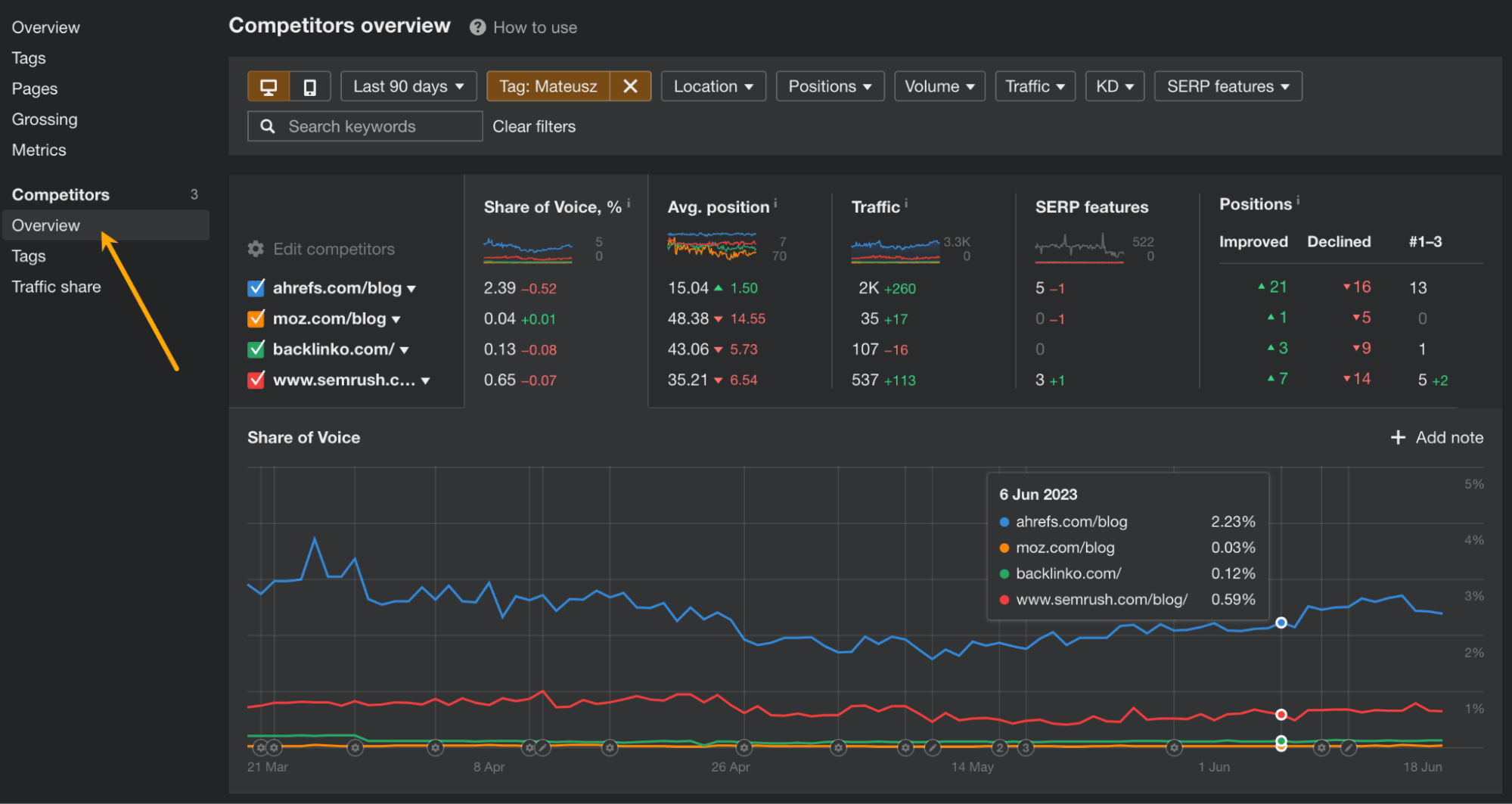Open the Edit competitors gear icon
This screenshot has width=1512, height=804.
coord(256,248)
